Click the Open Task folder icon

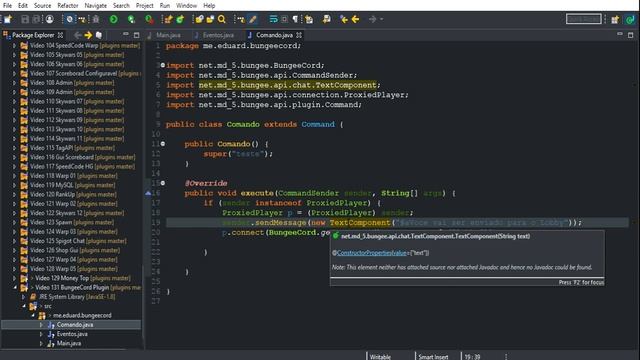[210, 19]
